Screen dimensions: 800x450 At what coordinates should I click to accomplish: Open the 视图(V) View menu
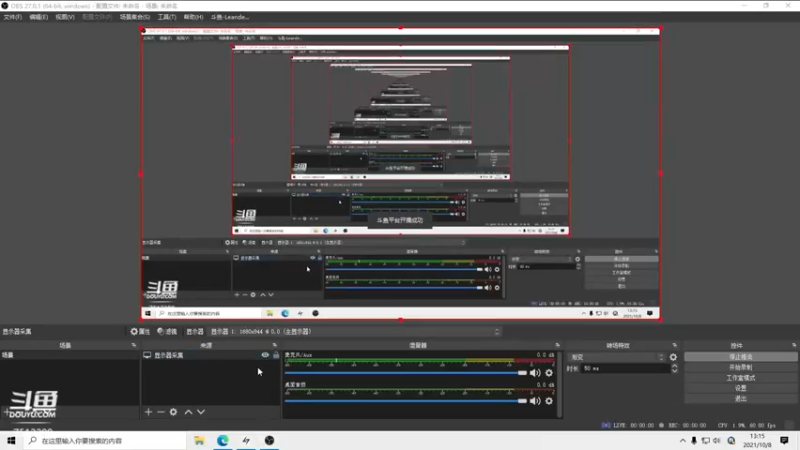(65, 17)
